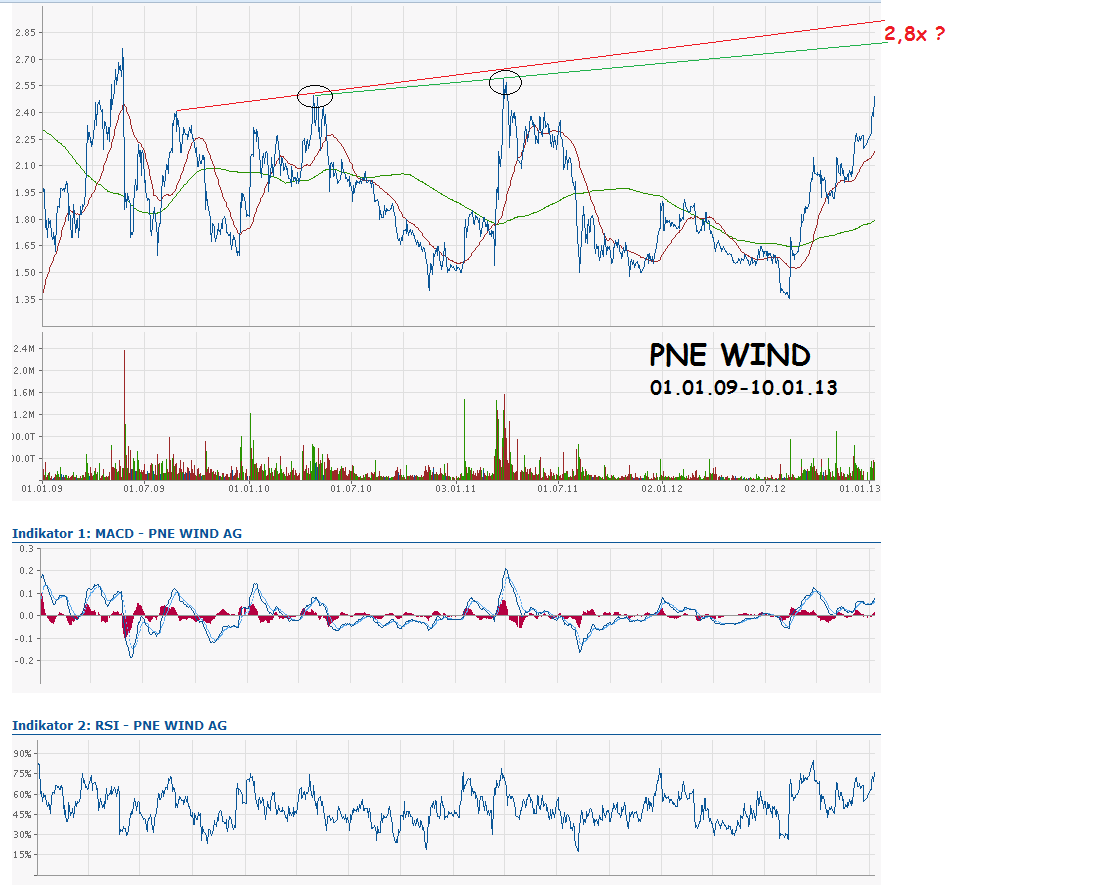The width and height of the screenshot is (1096, 891).
Task: Click volume axis label 2.0M
Action: [x=24, y=370]
